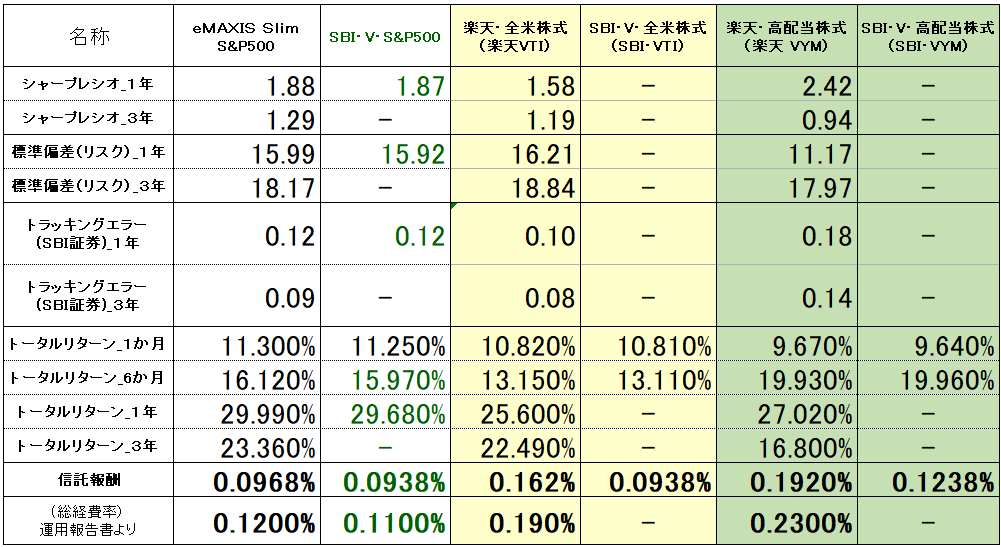Select row label シャープレシオ_1年
This screenshot has width=1001, height=547.
coord(88,84)
